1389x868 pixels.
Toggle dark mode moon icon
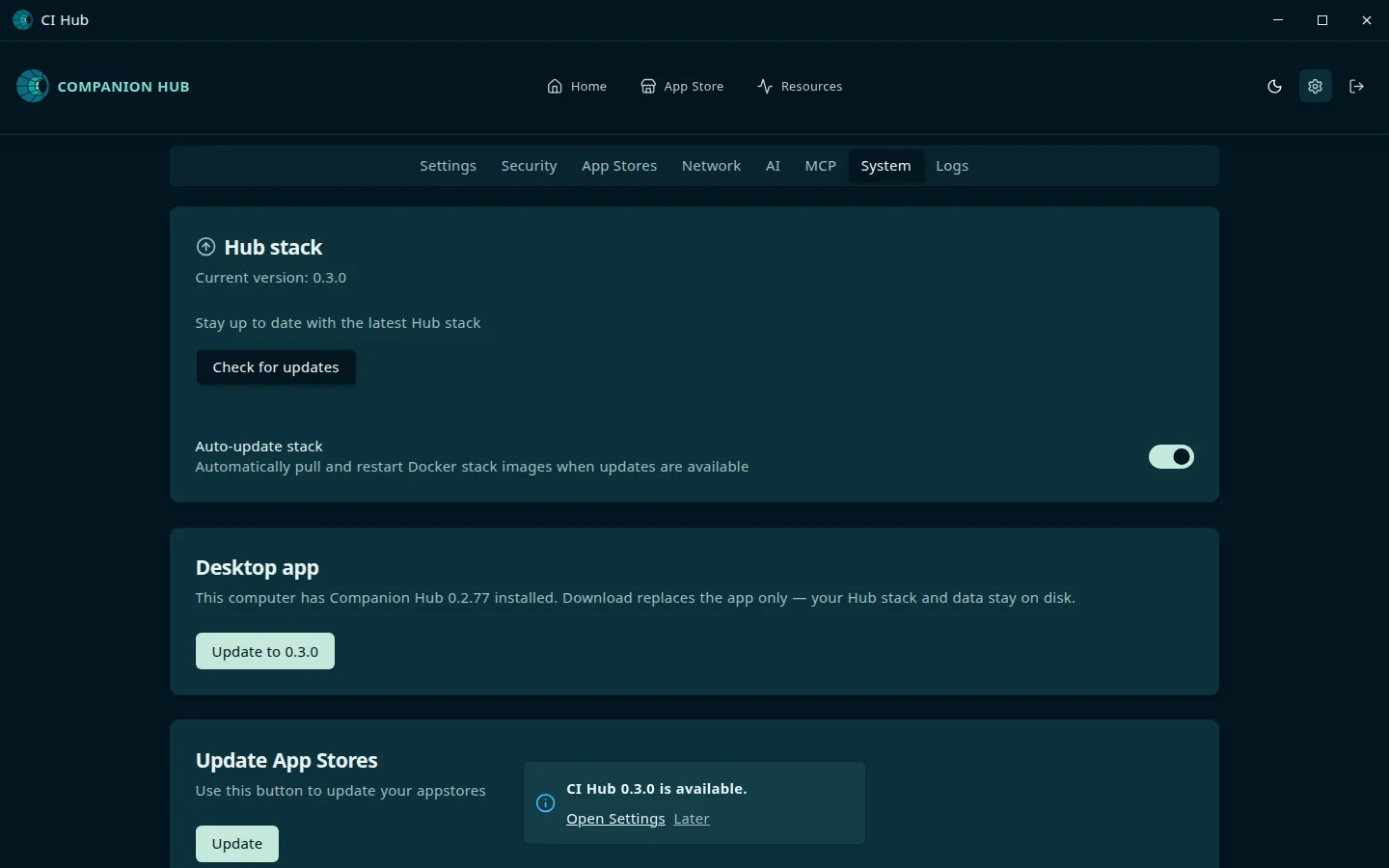[1274, 86]
